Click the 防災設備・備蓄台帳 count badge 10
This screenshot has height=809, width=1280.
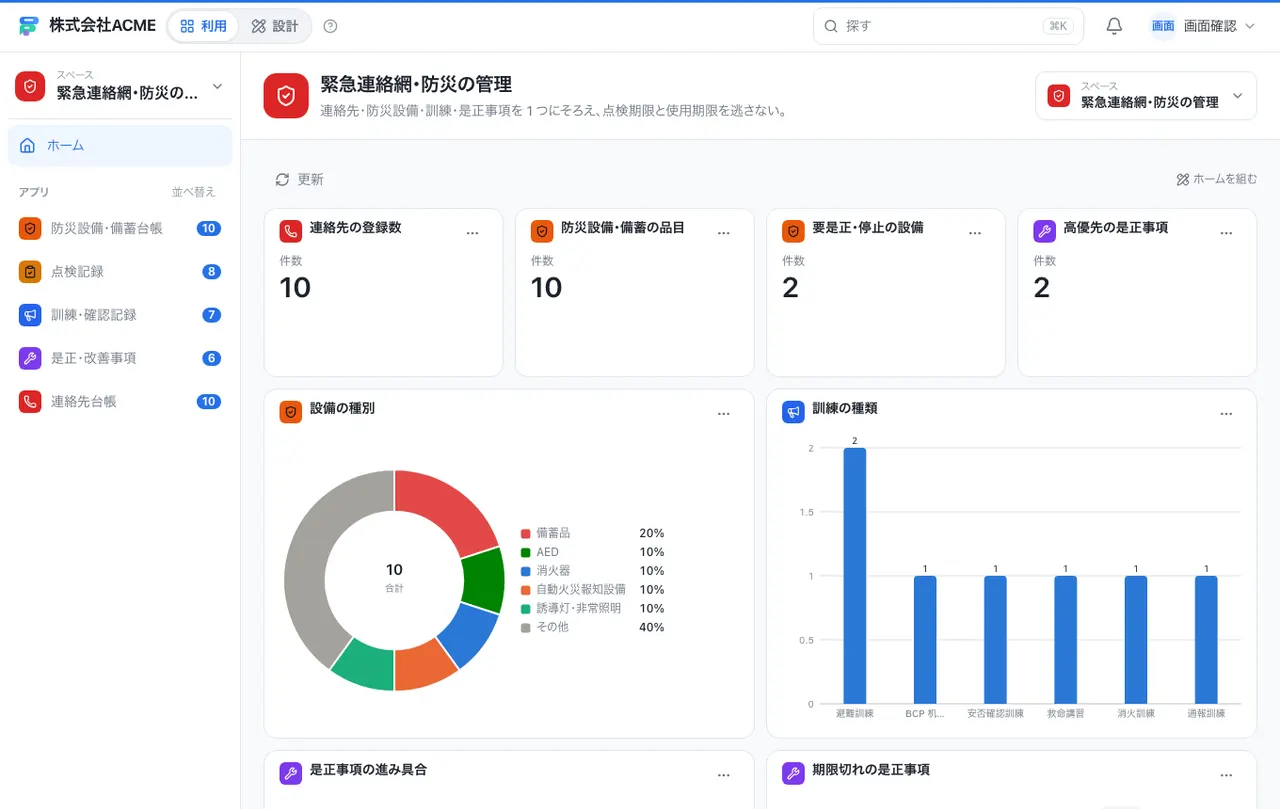tap(209, 228)
